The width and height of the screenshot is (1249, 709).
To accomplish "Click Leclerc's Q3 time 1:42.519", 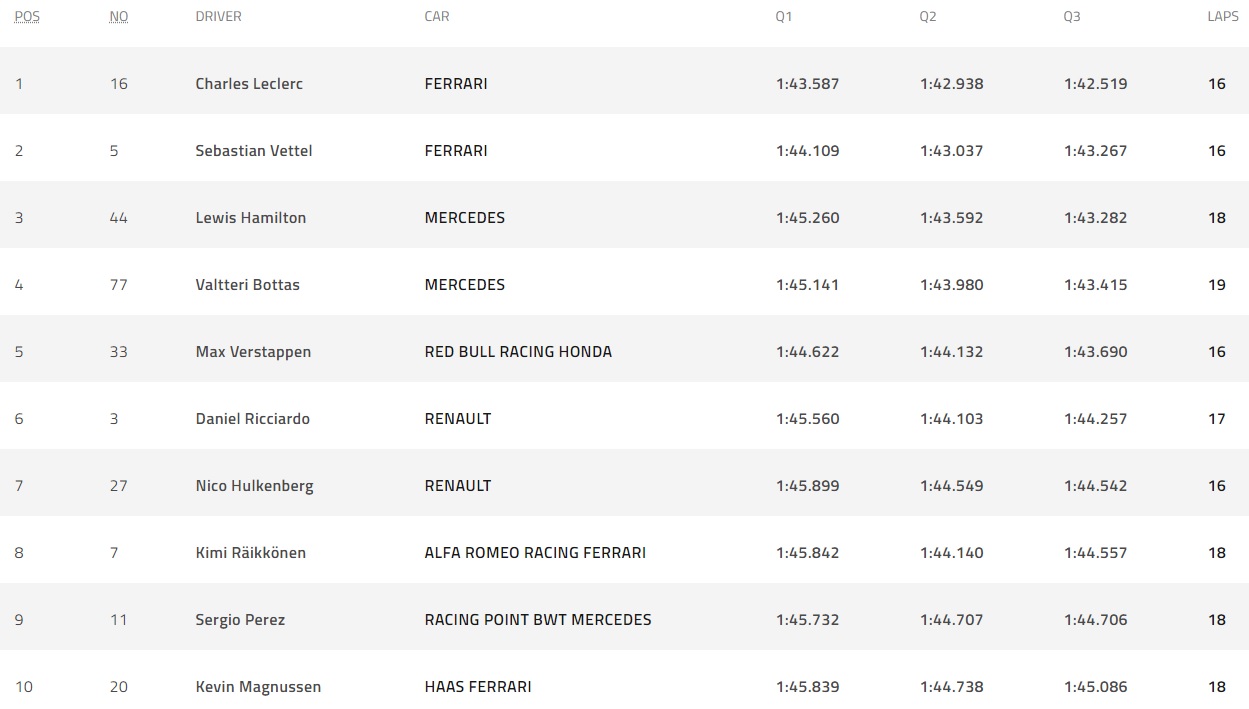I will [1095, 84].
